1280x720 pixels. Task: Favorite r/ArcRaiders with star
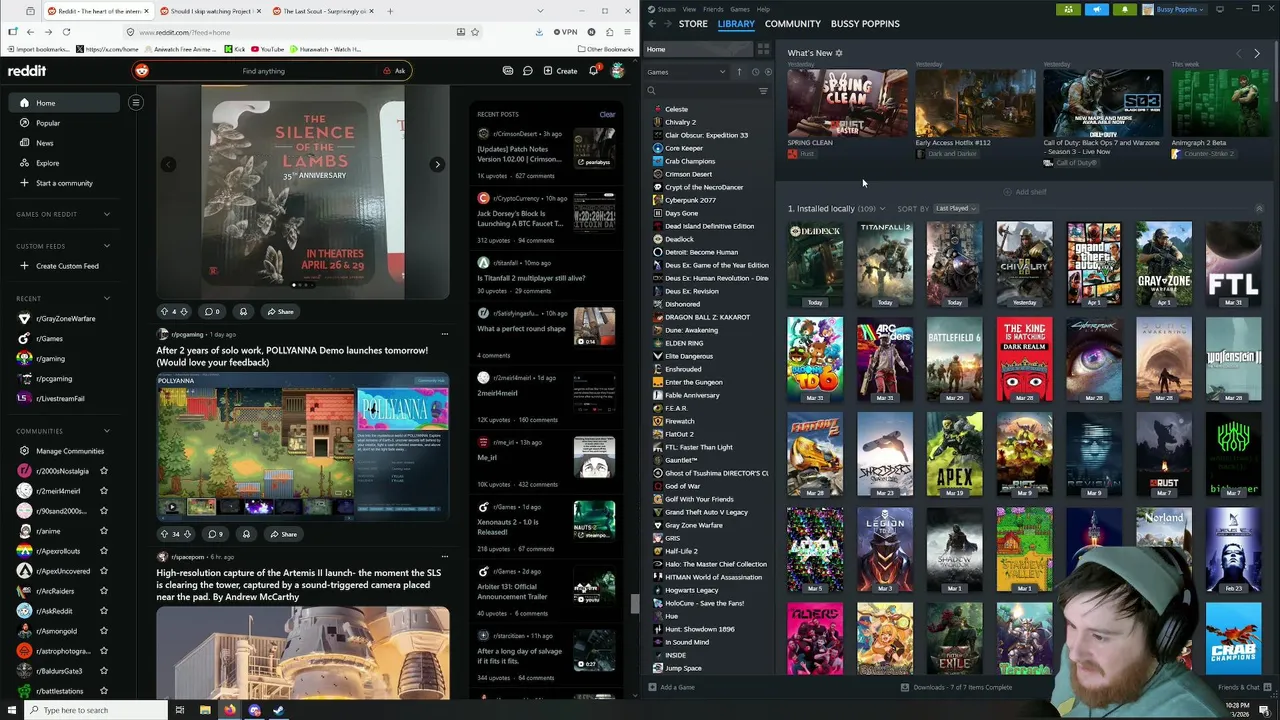point(103,591)
